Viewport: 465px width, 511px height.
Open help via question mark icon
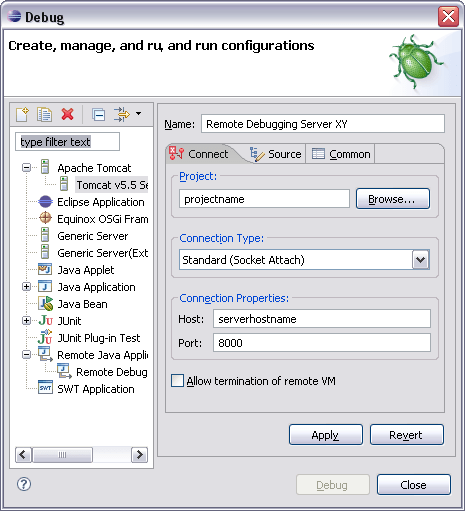click(24, 484)
